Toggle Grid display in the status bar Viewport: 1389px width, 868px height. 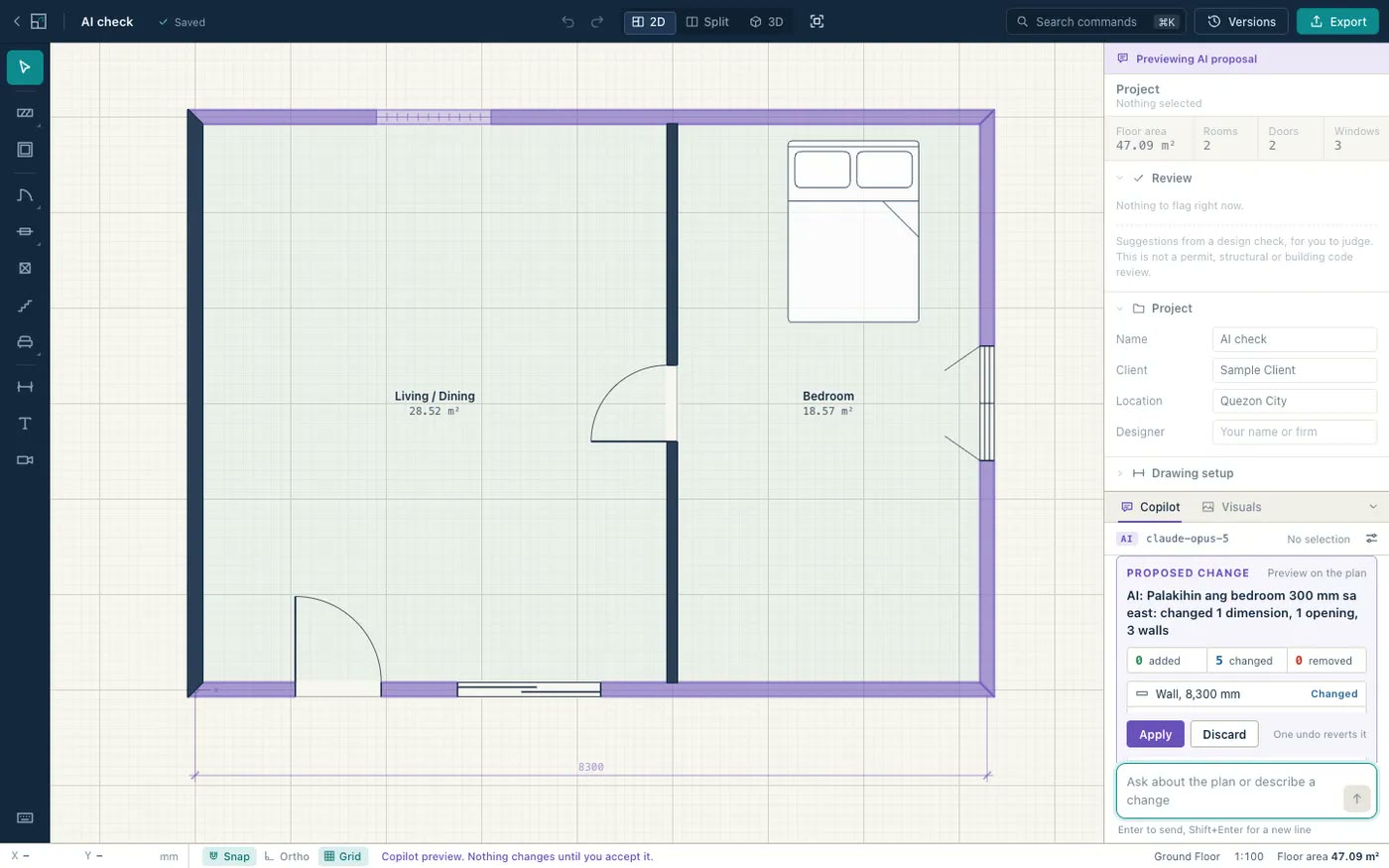(x=343, y=856)
